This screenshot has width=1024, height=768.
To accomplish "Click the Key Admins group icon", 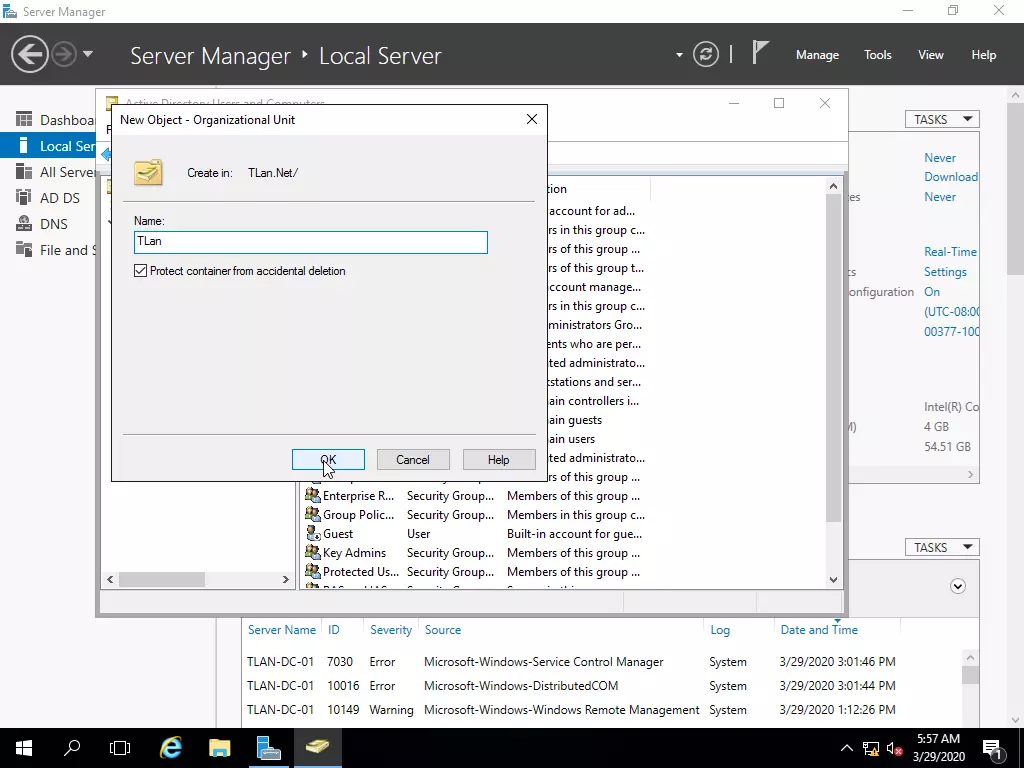I will [x=313, y=552].
